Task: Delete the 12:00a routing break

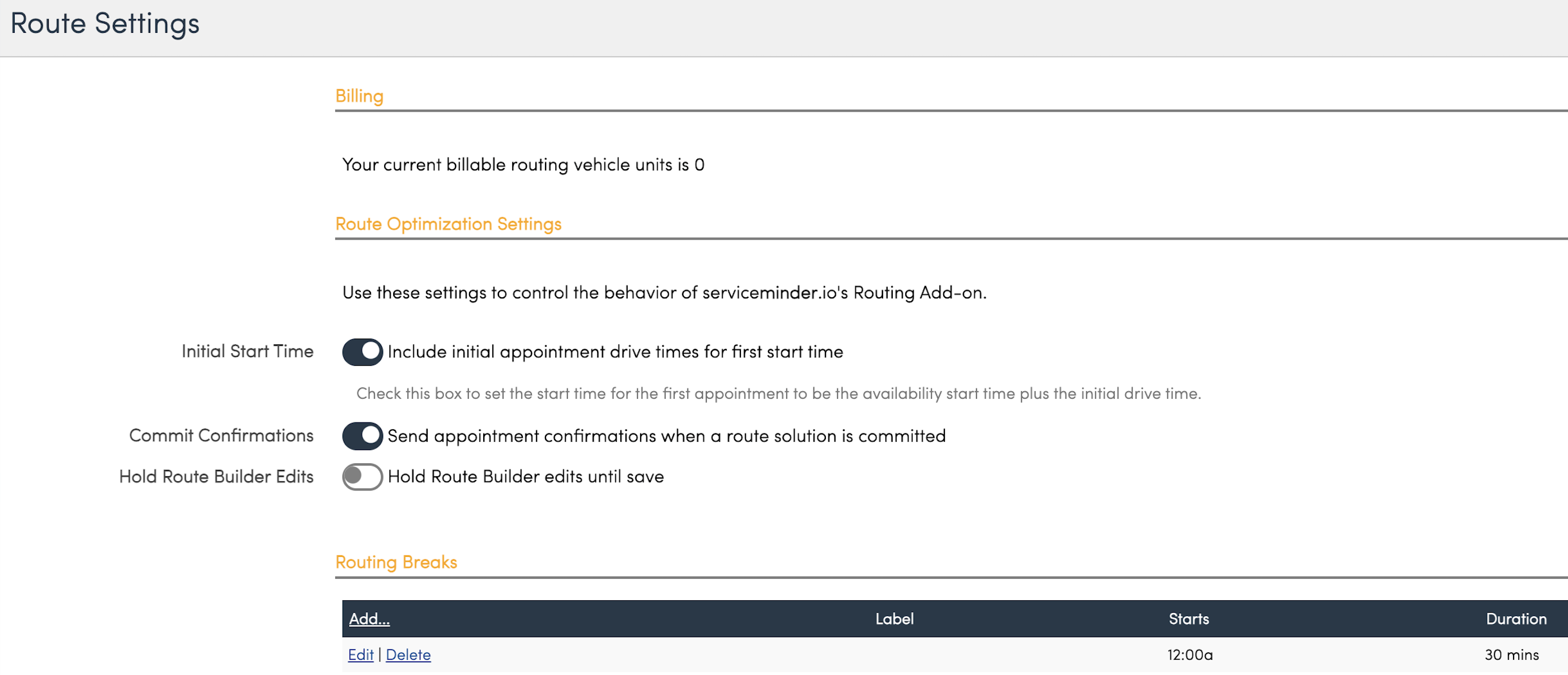Action: pos(408,655)
